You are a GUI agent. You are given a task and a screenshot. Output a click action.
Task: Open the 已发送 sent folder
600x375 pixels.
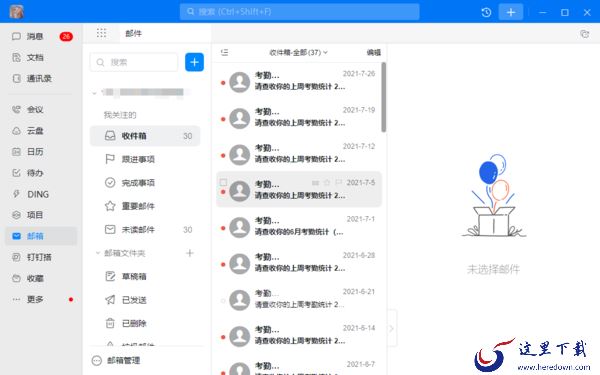pyautogui.click(x=145, y=300)
